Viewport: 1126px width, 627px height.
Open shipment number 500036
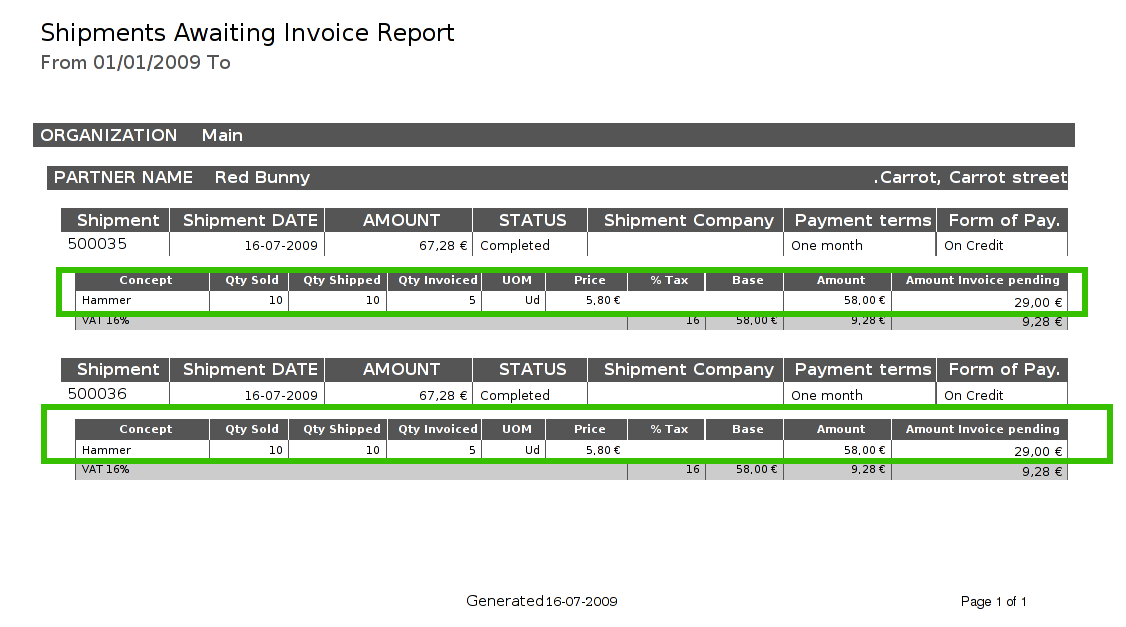pyautogui.click(x=97, y=394)
